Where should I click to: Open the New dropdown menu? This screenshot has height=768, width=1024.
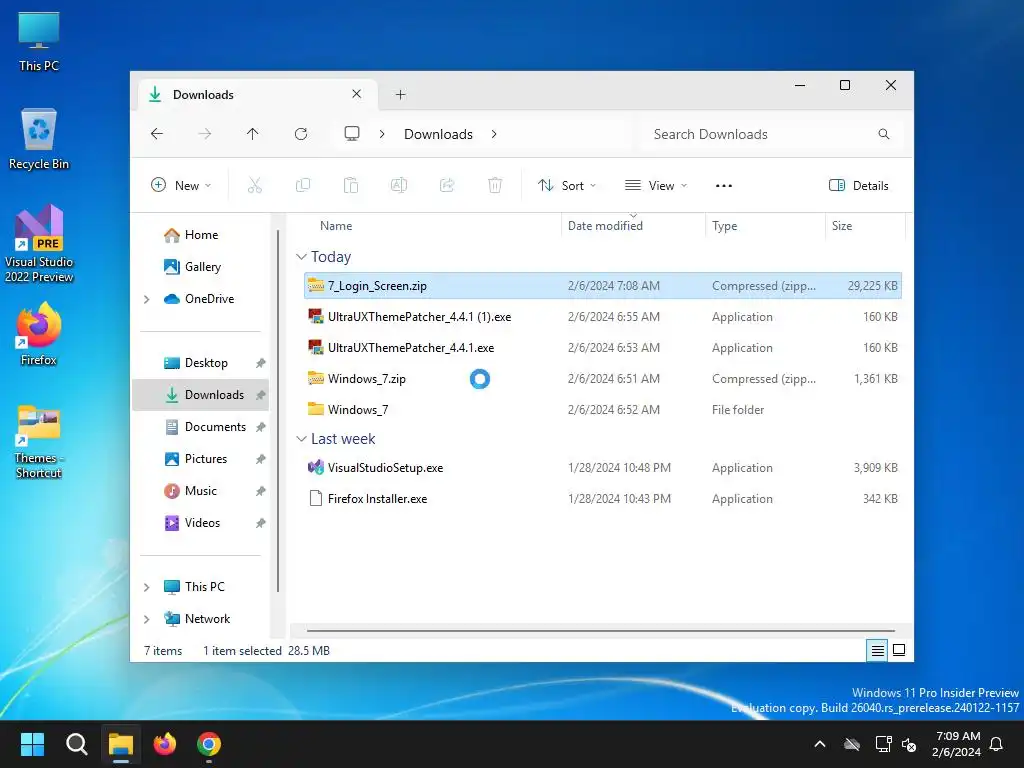181,185
